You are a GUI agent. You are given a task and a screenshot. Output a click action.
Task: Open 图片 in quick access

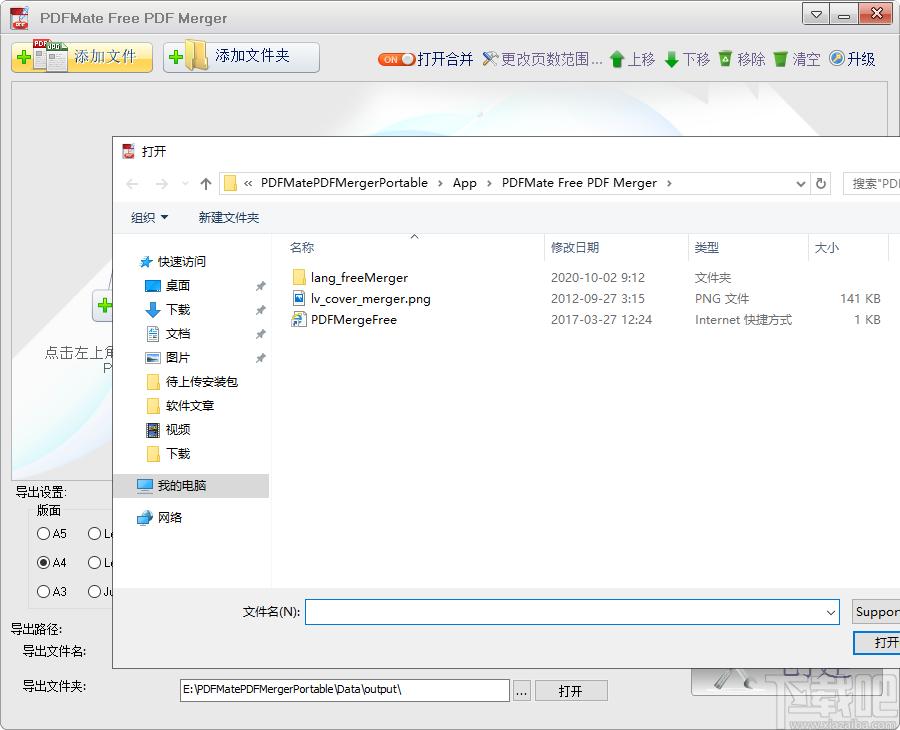click(167, 358)
